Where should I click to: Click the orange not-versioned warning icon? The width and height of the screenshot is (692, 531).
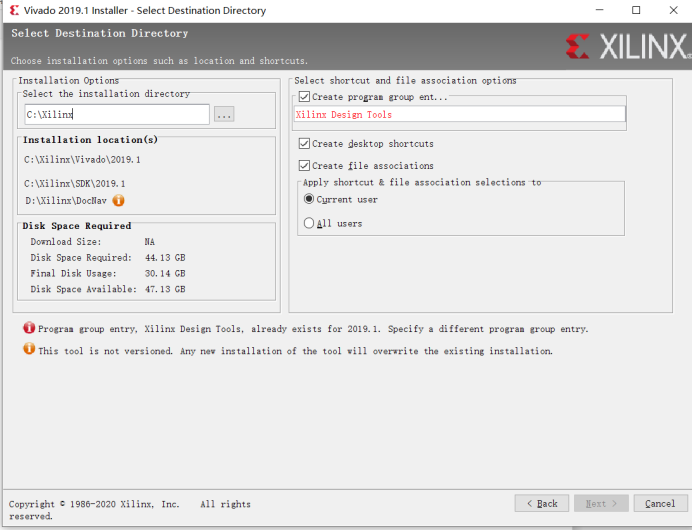pyautogui.click(x=29, y=349)
